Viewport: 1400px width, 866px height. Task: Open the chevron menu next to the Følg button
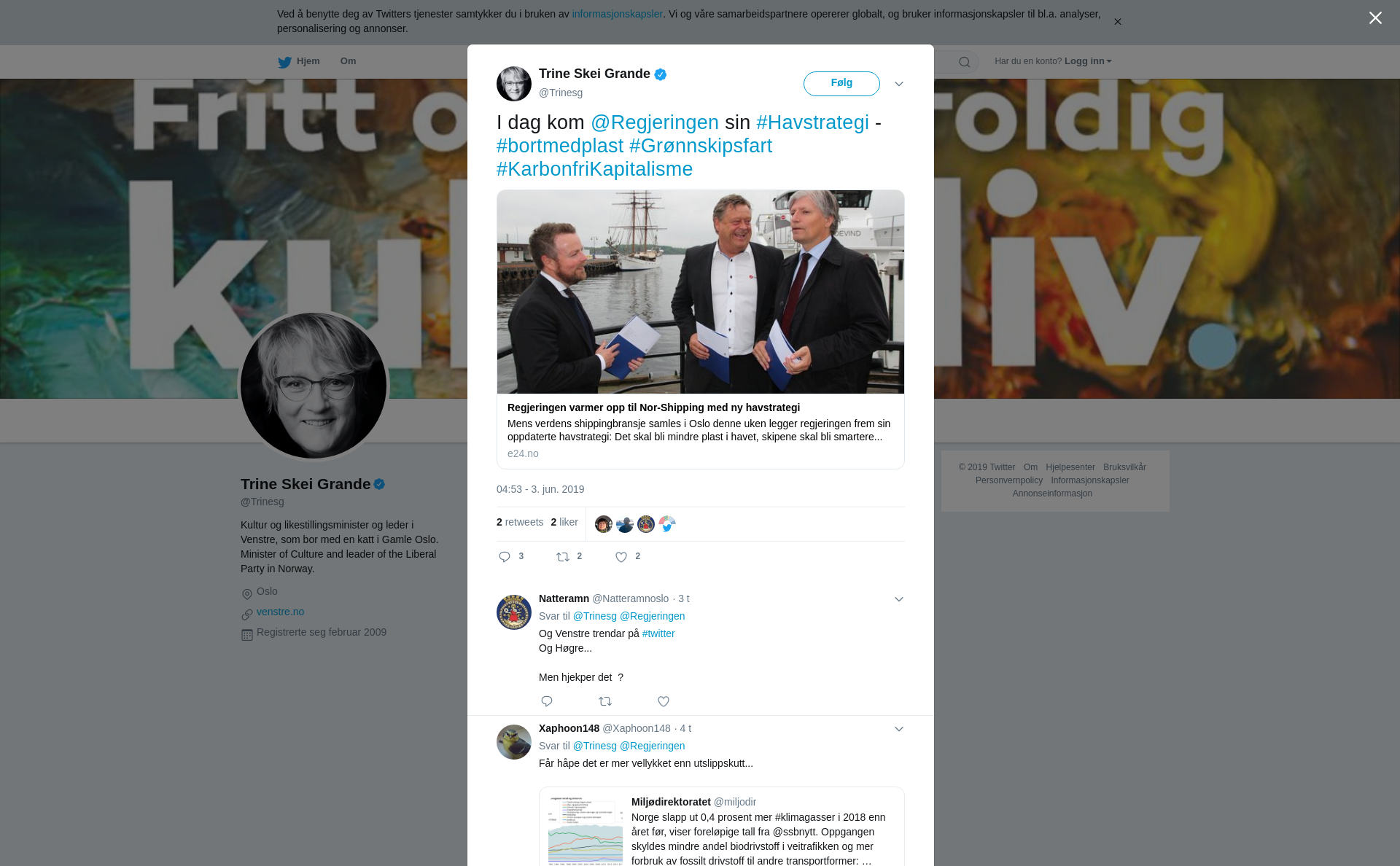[899, 84]
